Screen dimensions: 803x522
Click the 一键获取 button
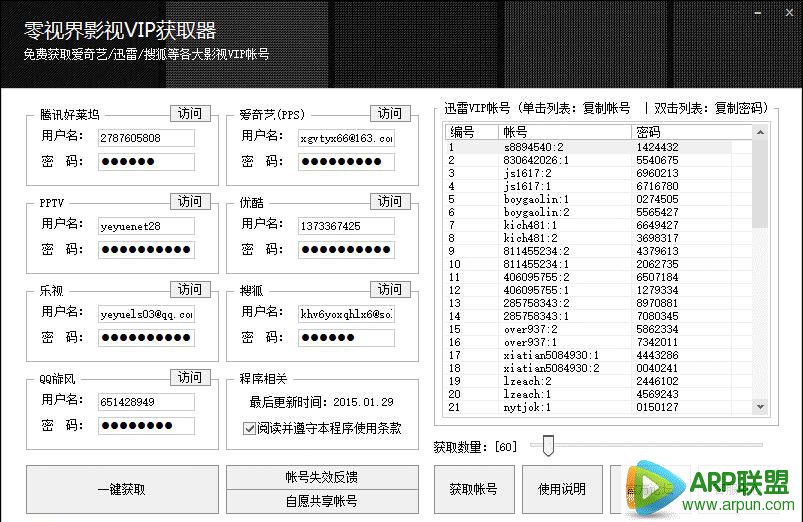[121, 489]
